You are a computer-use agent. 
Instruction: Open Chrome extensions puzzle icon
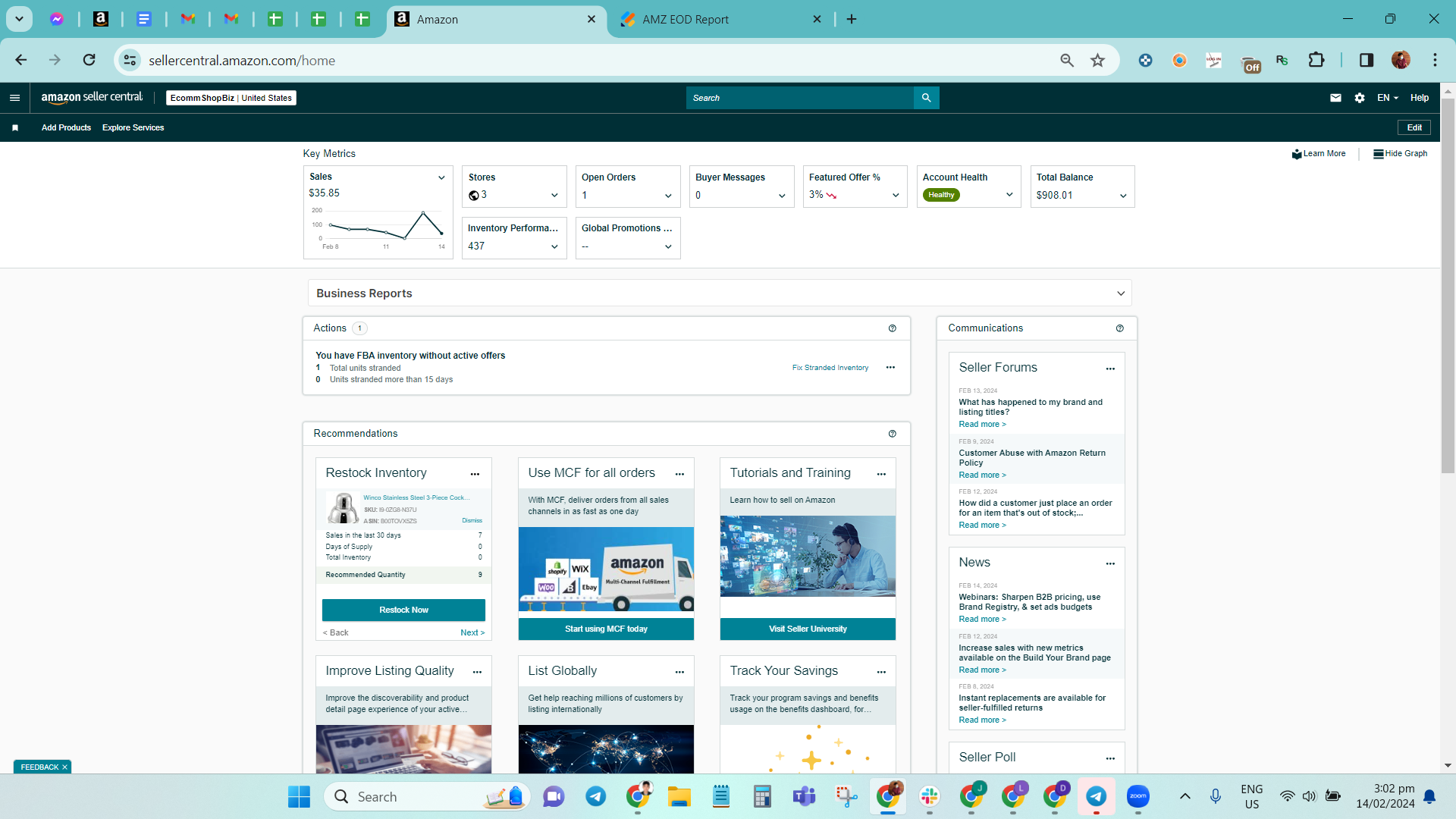(1316, 60)
